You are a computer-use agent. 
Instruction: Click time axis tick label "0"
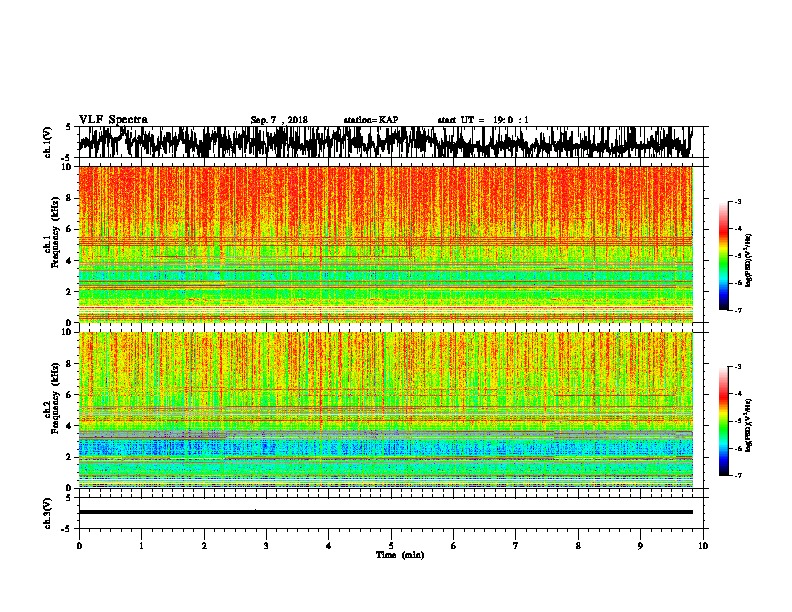click(79, 546)
